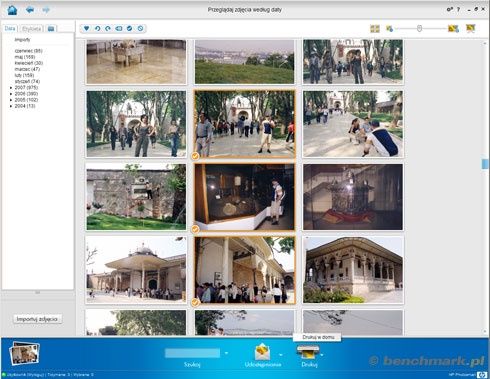The width and height of the screenshot is (490, 379).
Task: Assign a tag using the label icon
Action: [119, 28]
